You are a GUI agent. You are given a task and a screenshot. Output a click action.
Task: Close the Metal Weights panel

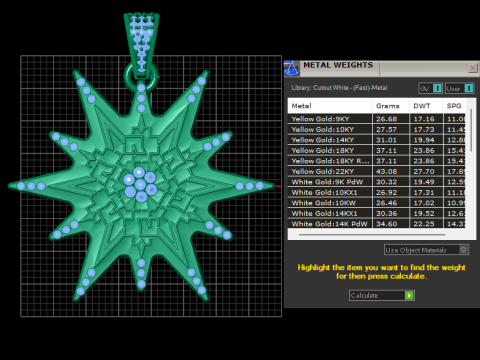(x=472, y=68)
